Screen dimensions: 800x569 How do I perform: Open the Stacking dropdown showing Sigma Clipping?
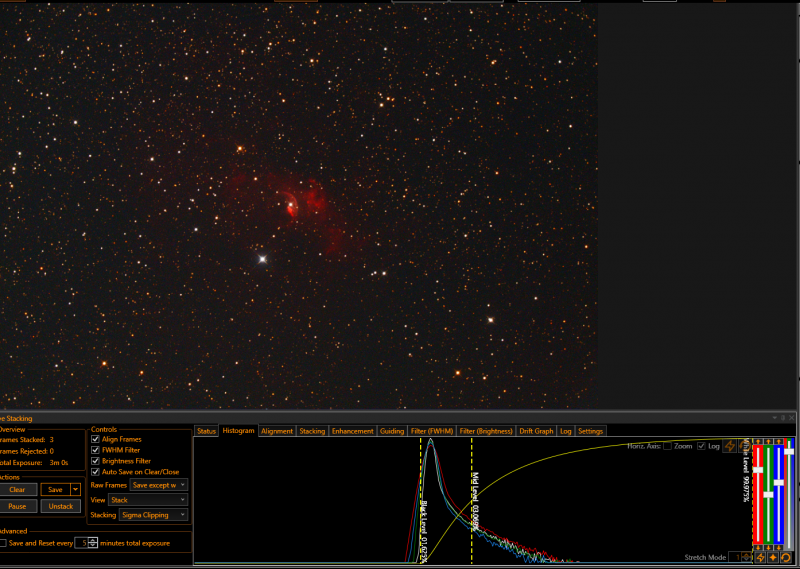click(x=154, y=515)
